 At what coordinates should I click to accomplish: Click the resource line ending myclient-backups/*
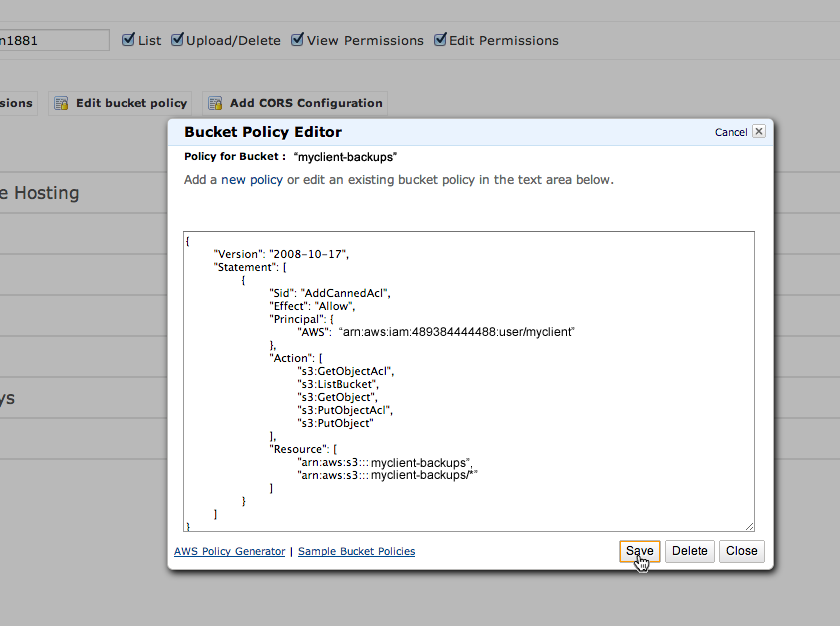(387, 475)
